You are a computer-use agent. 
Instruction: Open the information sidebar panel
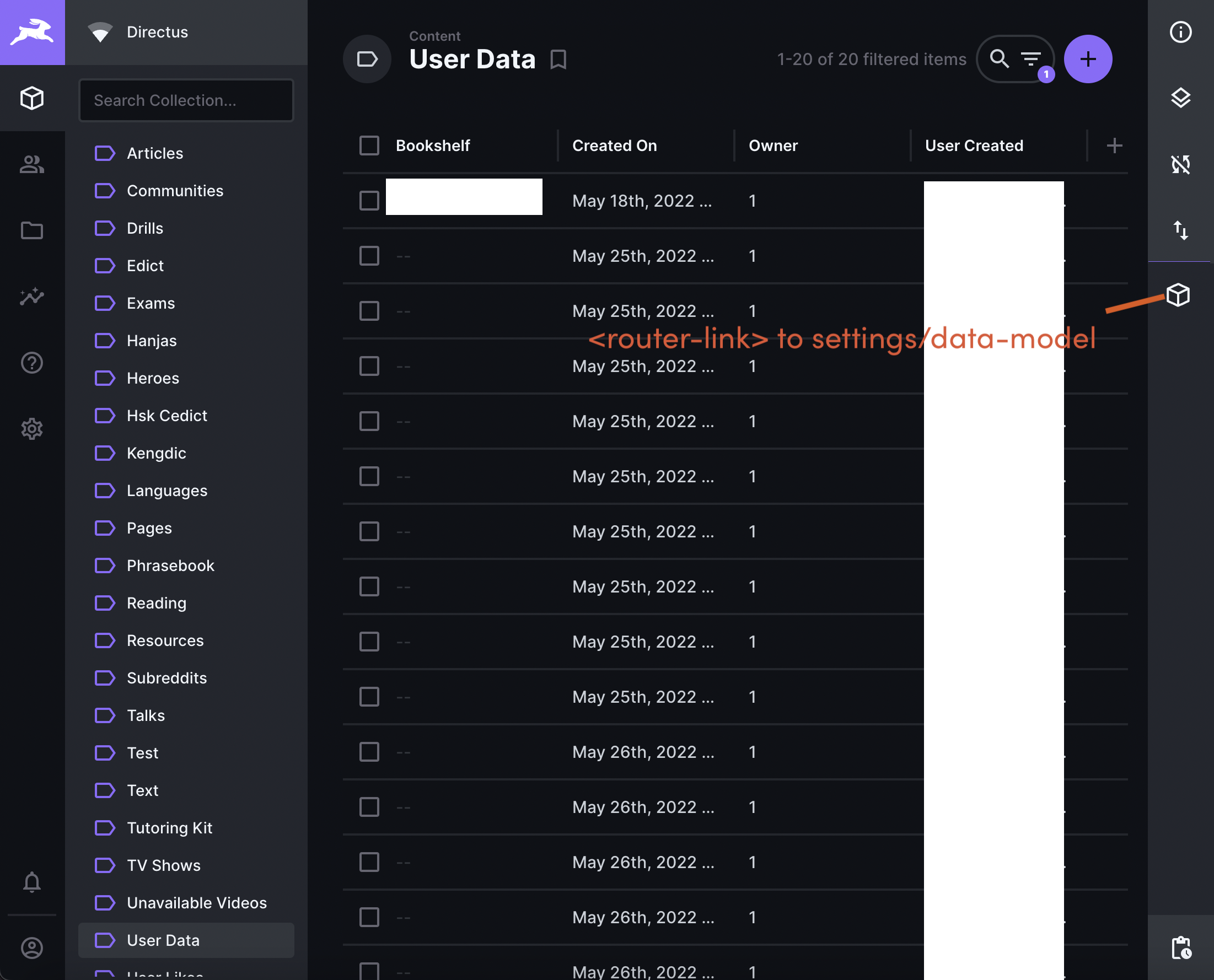point(1181,32)
